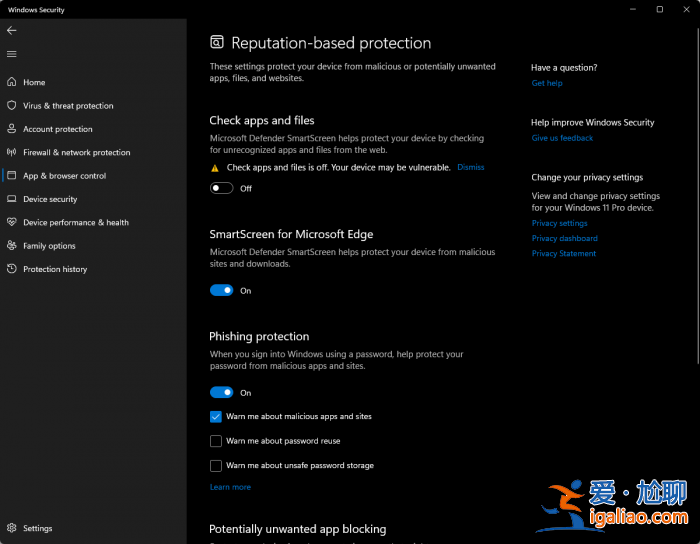Image resolution: width=700 pixels, height=544 pixels.
Task: Go to Protection history
Action: click(55, 269)
